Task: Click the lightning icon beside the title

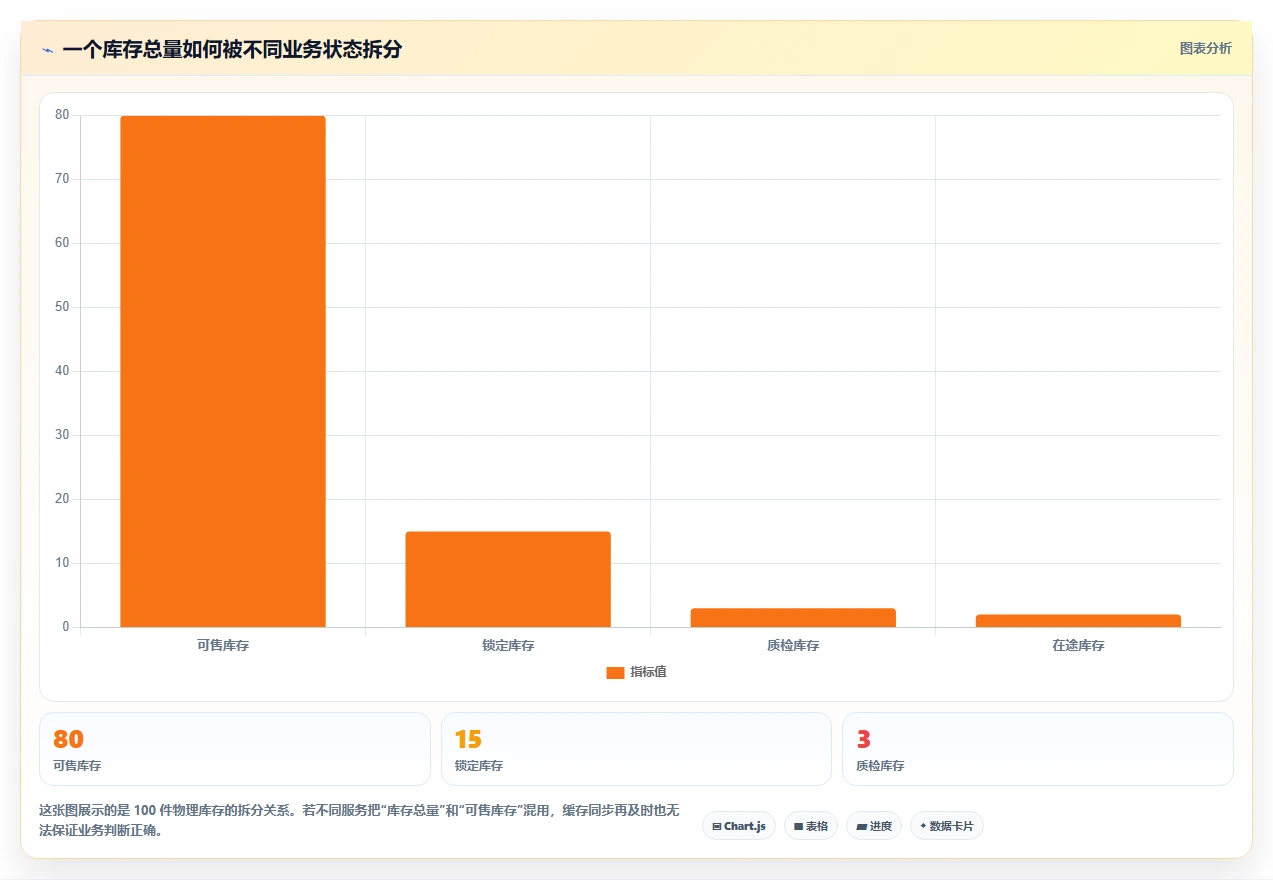Action: [x=47, y=50]
